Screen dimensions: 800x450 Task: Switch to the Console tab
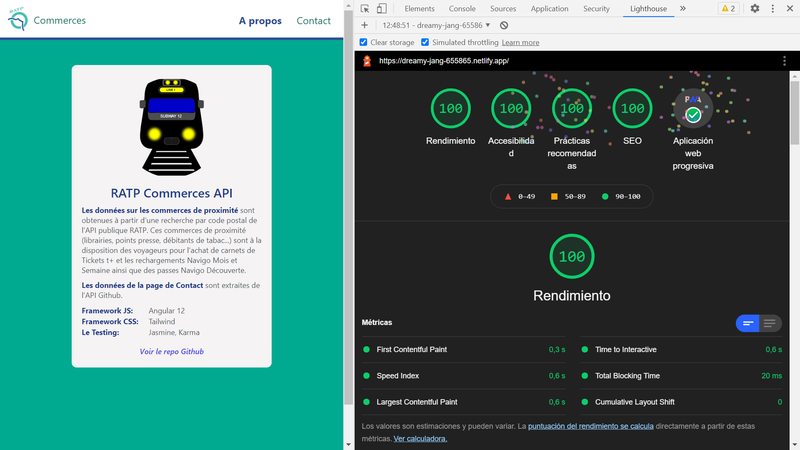462,9
